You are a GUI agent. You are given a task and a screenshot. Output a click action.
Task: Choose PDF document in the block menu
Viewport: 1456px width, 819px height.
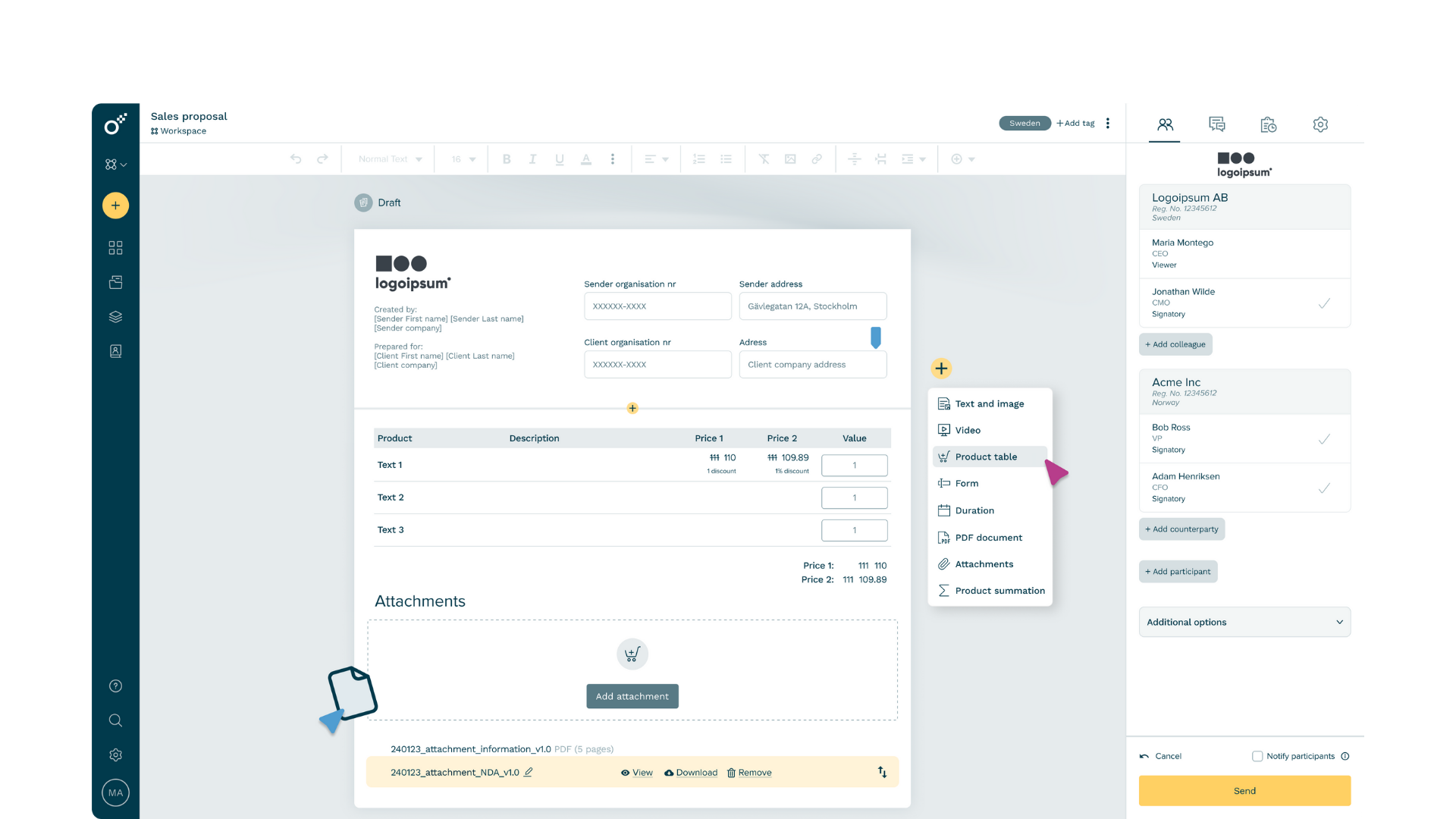(988, 538)
